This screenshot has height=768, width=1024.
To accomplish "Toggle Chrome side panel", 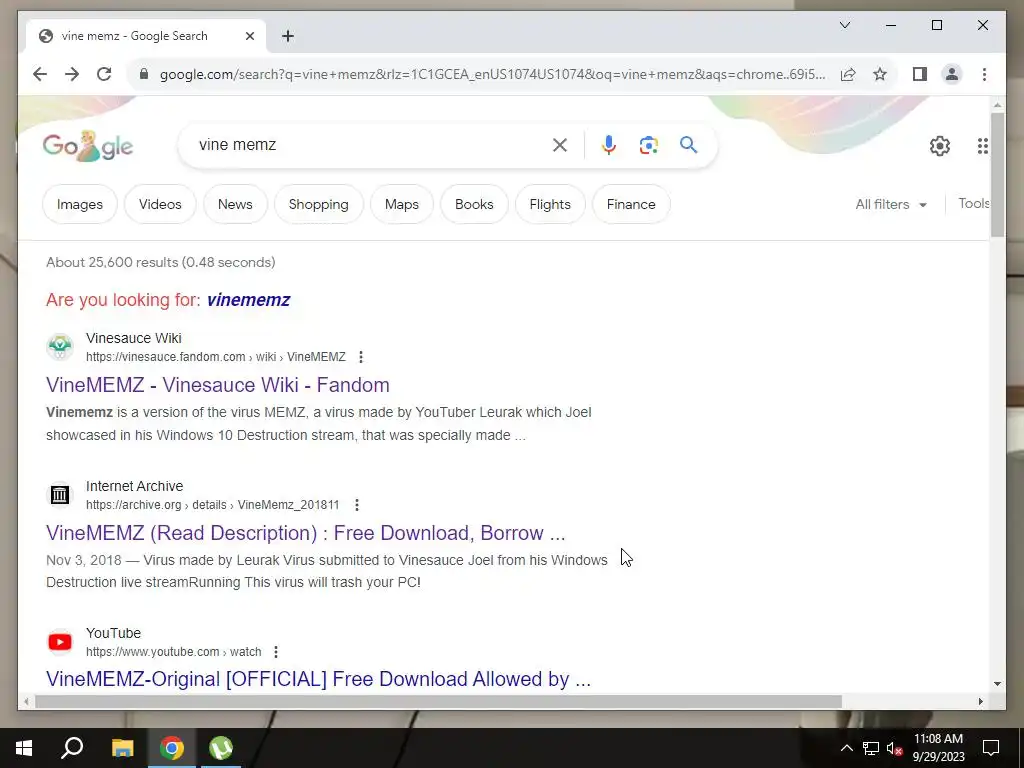I will [920, 74].
